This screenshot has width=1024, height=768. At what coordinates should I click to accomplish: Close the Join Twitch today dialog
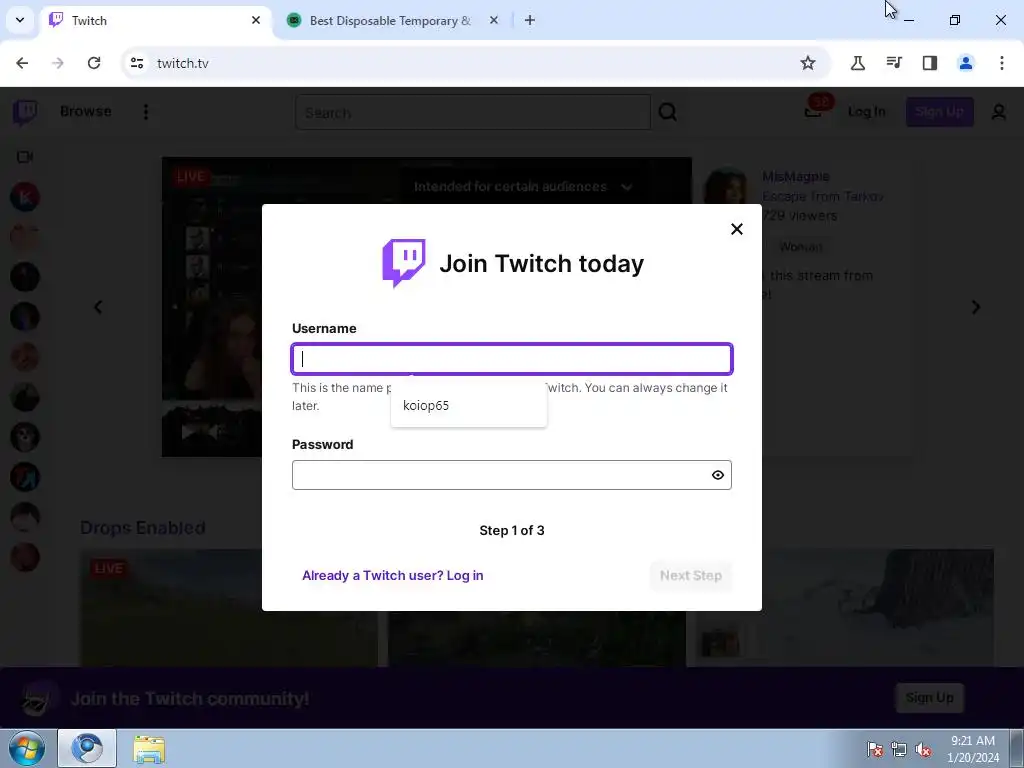coord(737,229)
